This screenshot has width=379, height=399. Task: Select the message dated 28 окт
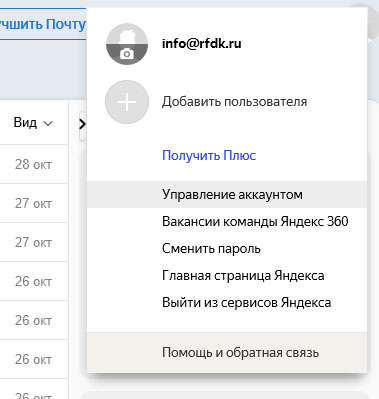(33, 164)
